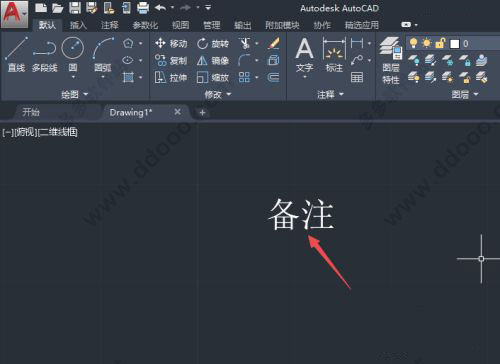Viewport: 500px width, 364px height.
Task: Expand the Annotation (注释) panel dropdown
Action: click(x=330, y=95)
